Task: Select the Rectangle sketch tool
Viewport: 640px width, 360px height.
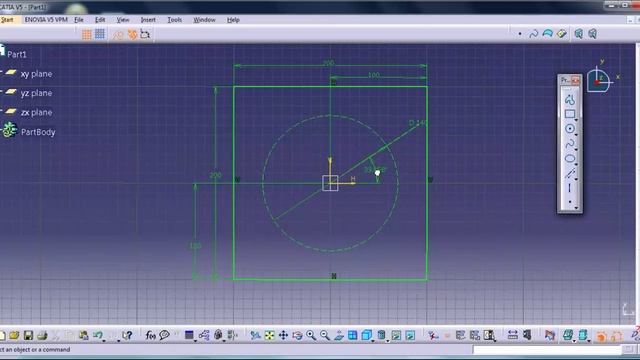Action: [x=570, y=114]
